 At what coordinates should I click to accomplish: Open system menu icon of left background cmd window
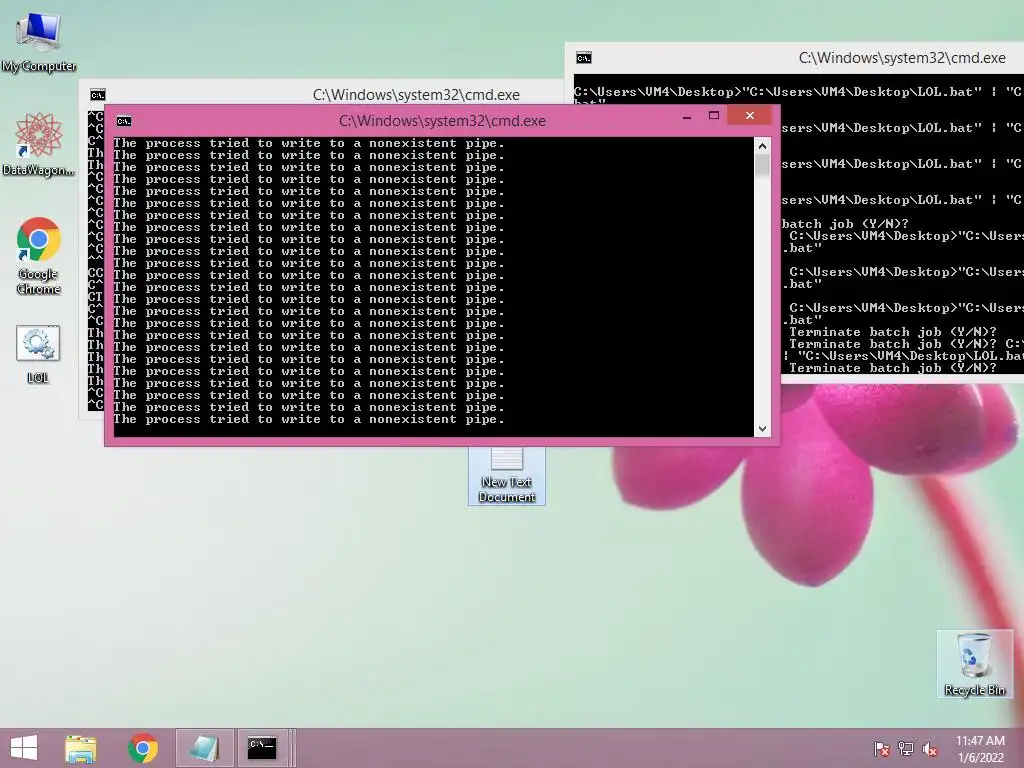coord(97,95)
